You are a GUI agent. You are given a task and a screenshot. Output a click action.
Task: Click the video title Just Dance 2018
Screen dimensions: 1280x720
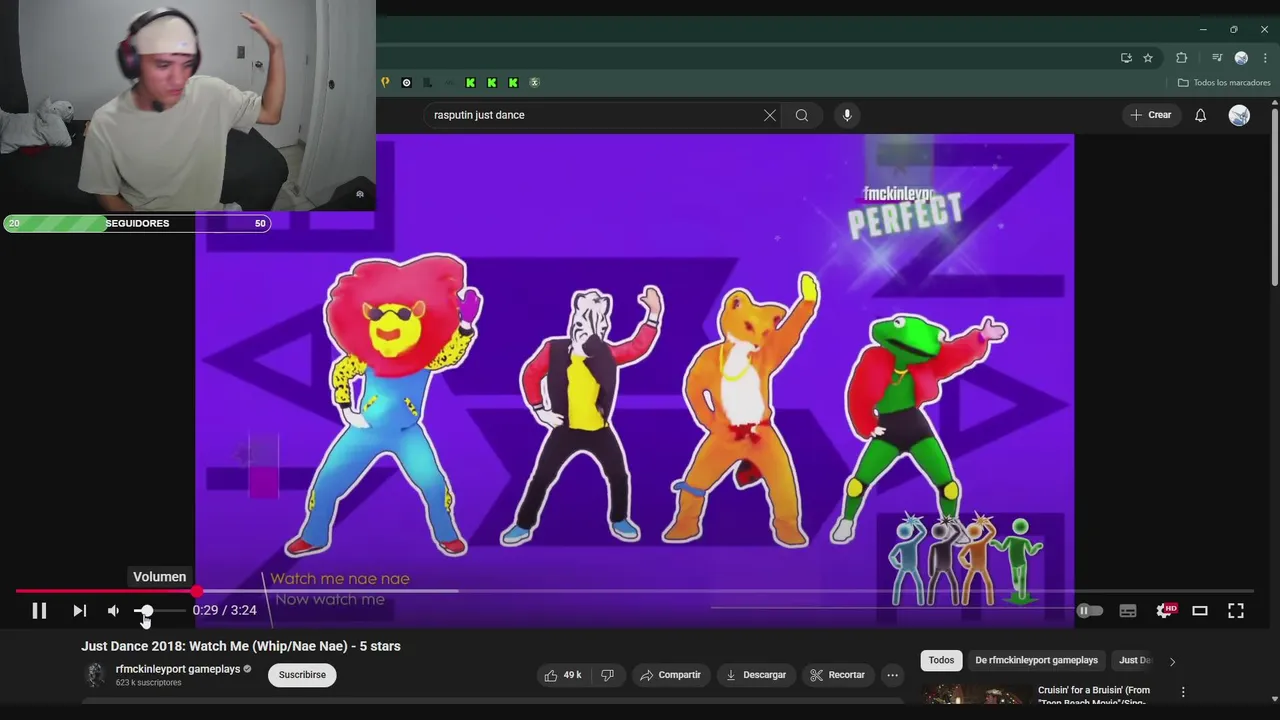click(x=241, y=646)
